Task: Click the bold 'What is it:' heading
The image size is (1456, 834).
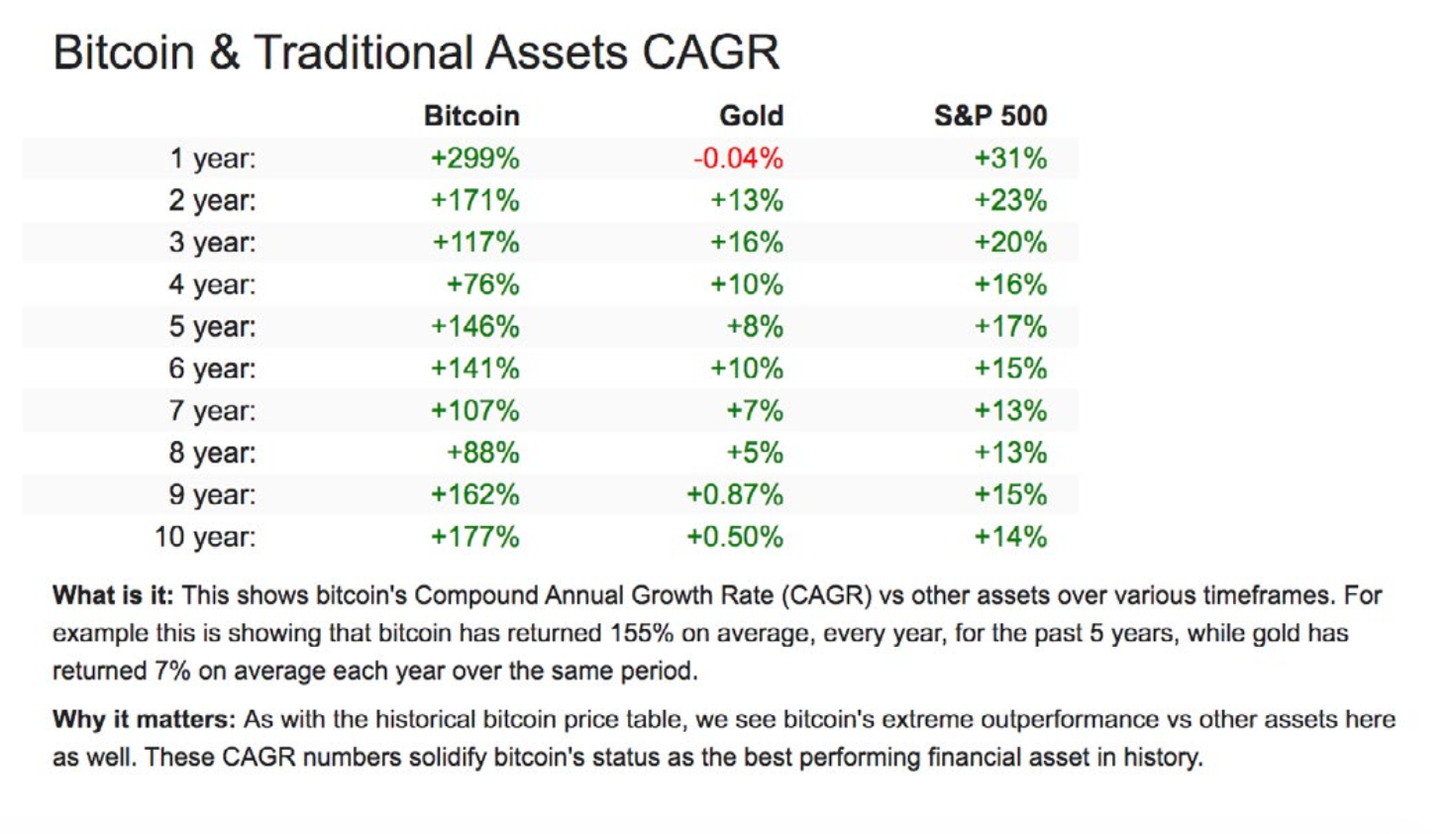Action: pyautogui.click(x=113, y=595)
